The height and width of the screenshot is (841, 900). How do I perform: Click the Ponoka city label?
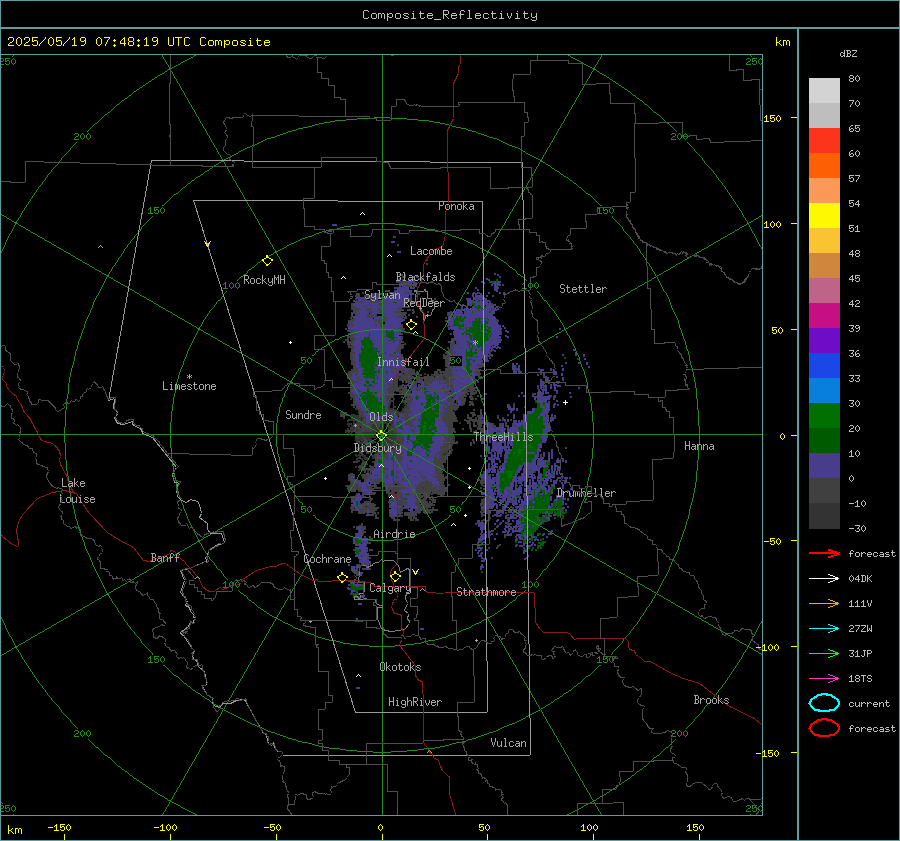[x=456, y=206]
